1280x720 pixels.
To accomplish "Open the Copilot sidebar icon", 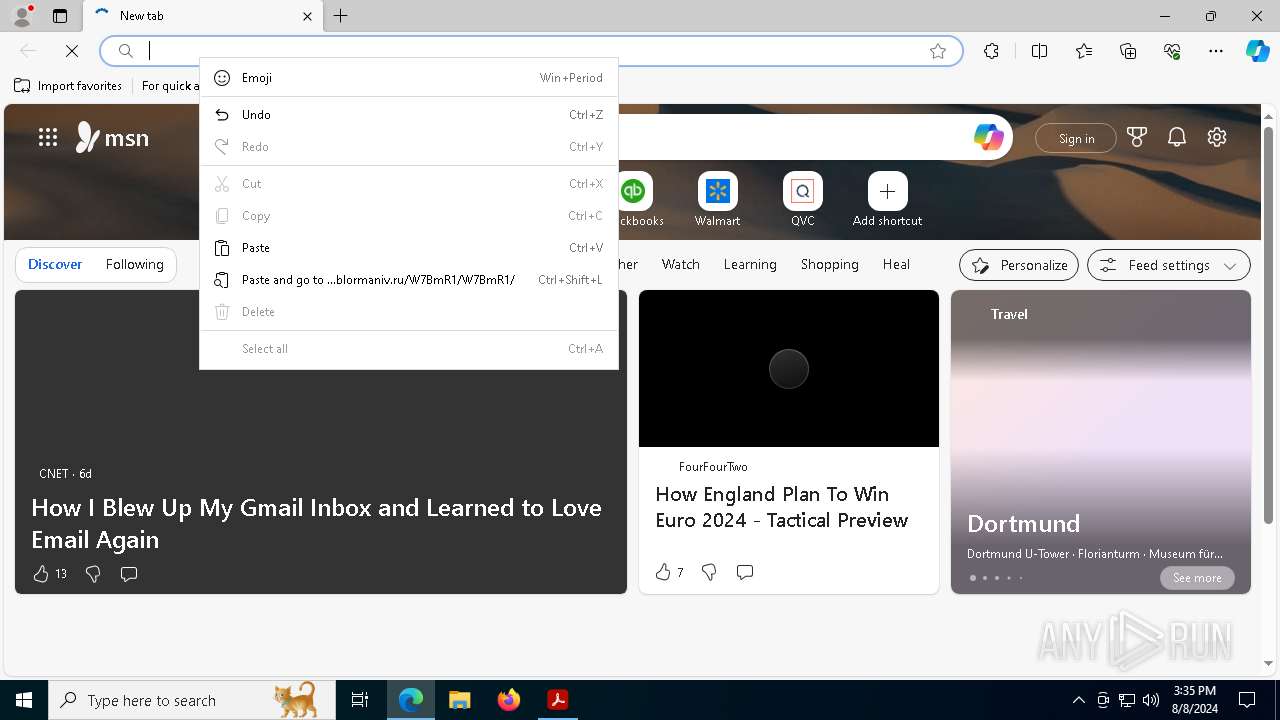I will [1257, 51].
